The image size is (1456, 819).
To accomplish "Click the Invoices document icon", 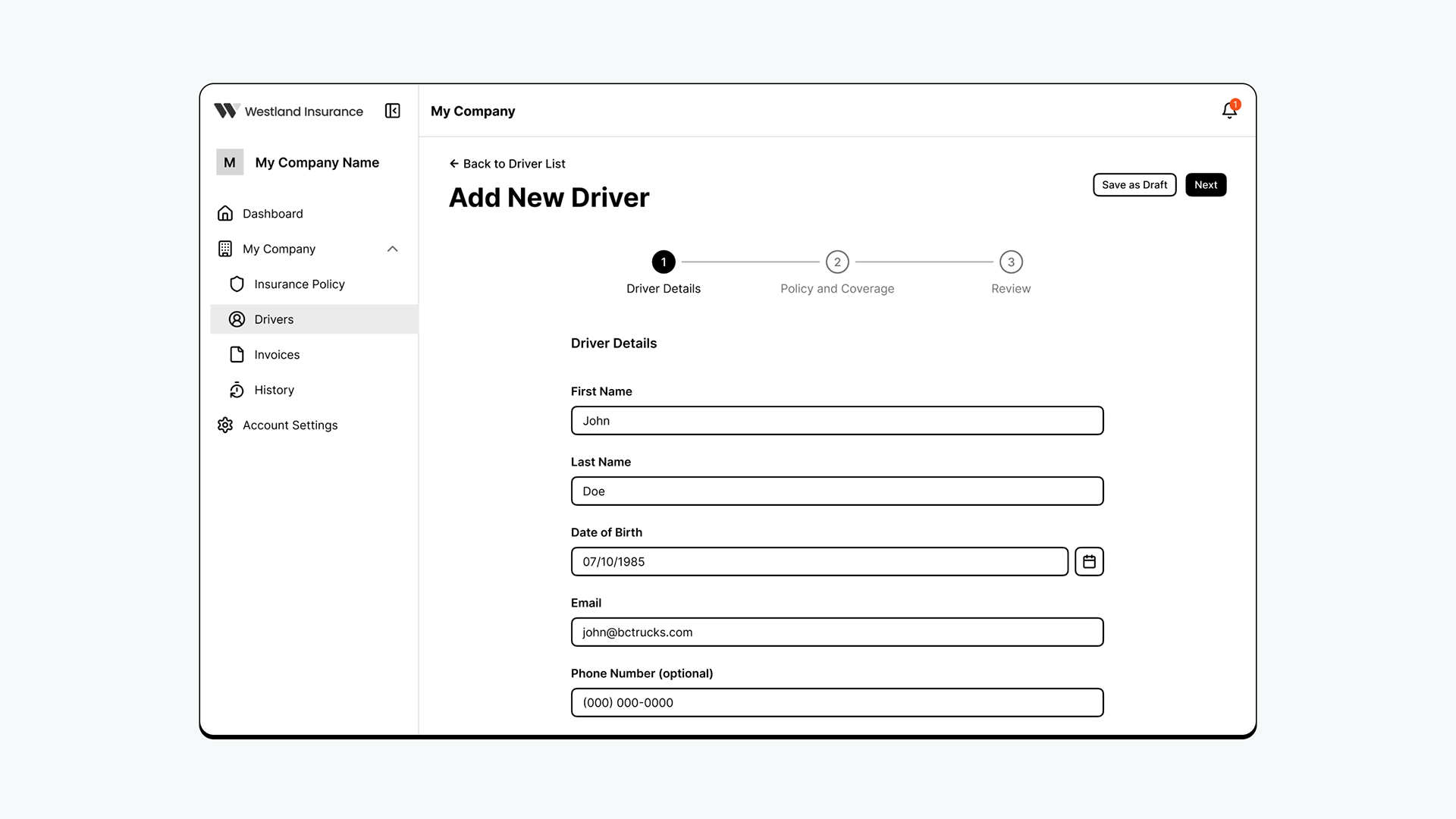I will [237, 355].
